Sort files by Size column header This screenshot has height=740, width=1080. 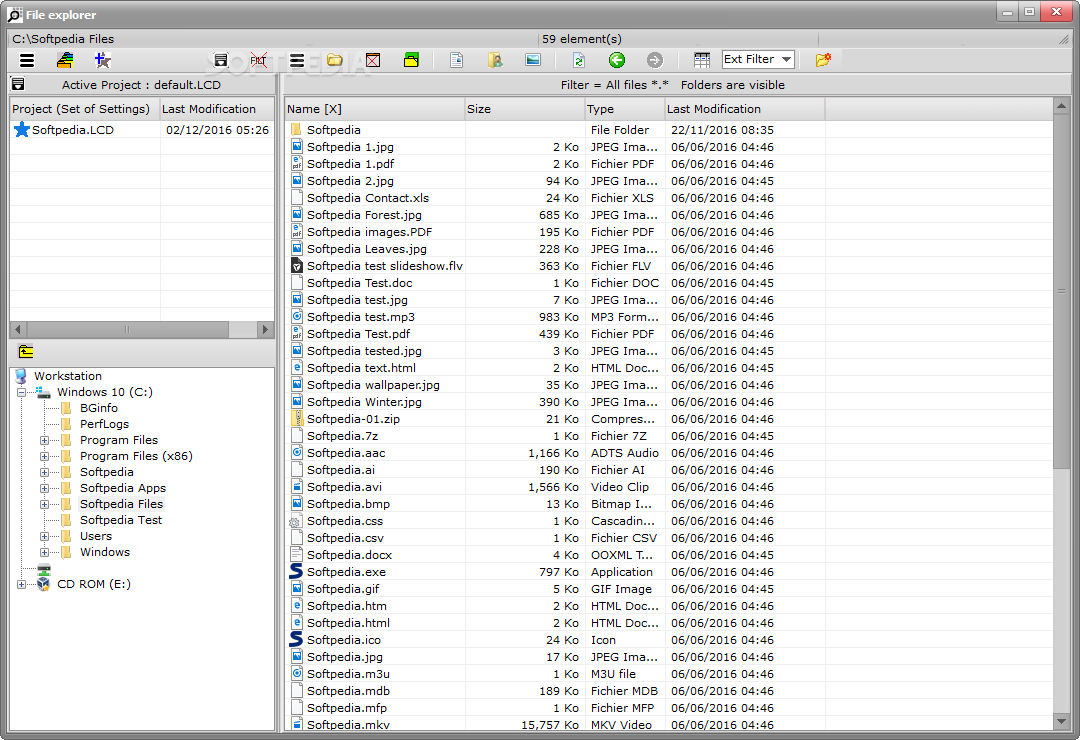point(525,109)
